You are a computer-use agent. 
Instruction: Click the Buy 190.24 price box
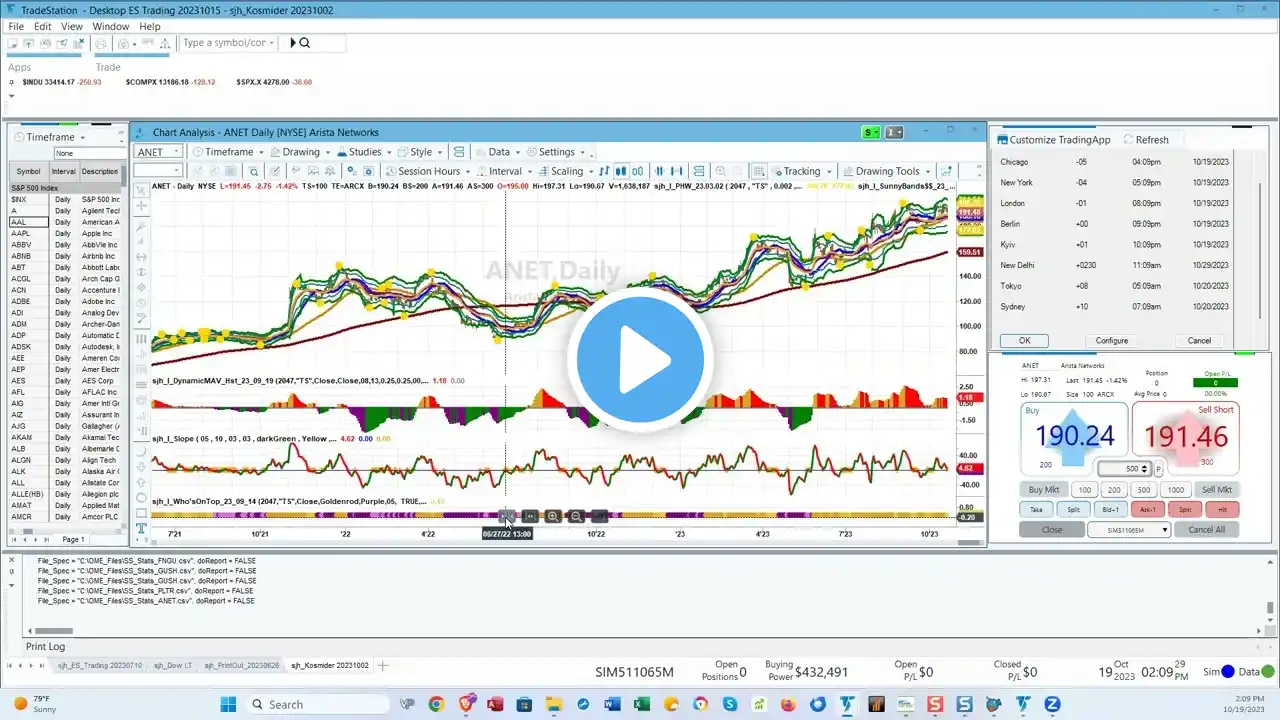point(1075,436)
